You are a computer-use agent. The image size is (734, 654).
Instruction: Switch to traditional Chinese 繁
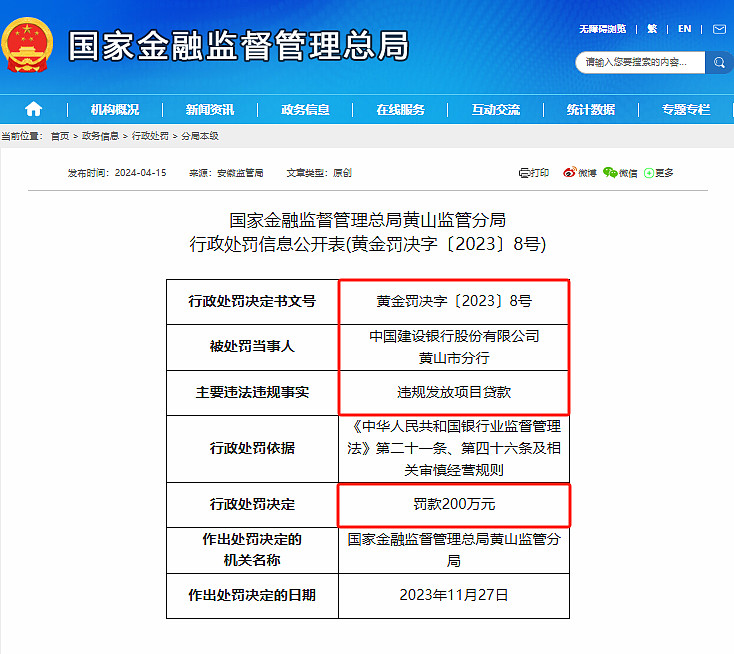tap(652, 29)
